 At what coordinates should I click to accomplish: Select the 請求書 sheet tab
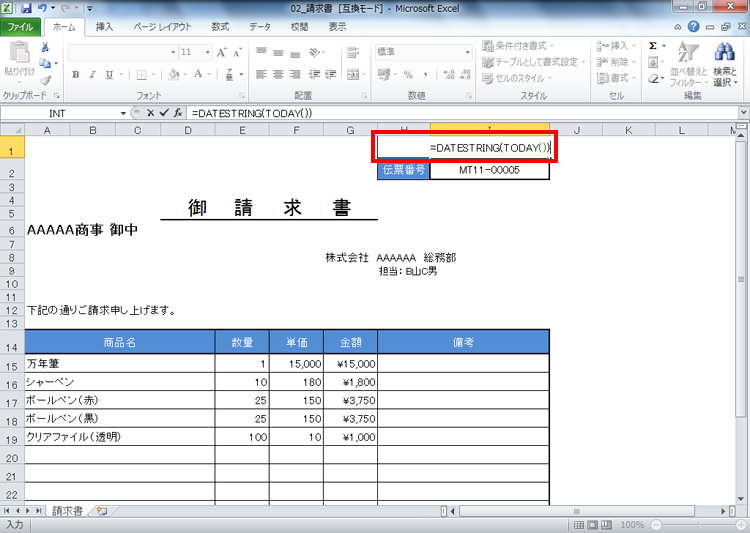(67, 511)
